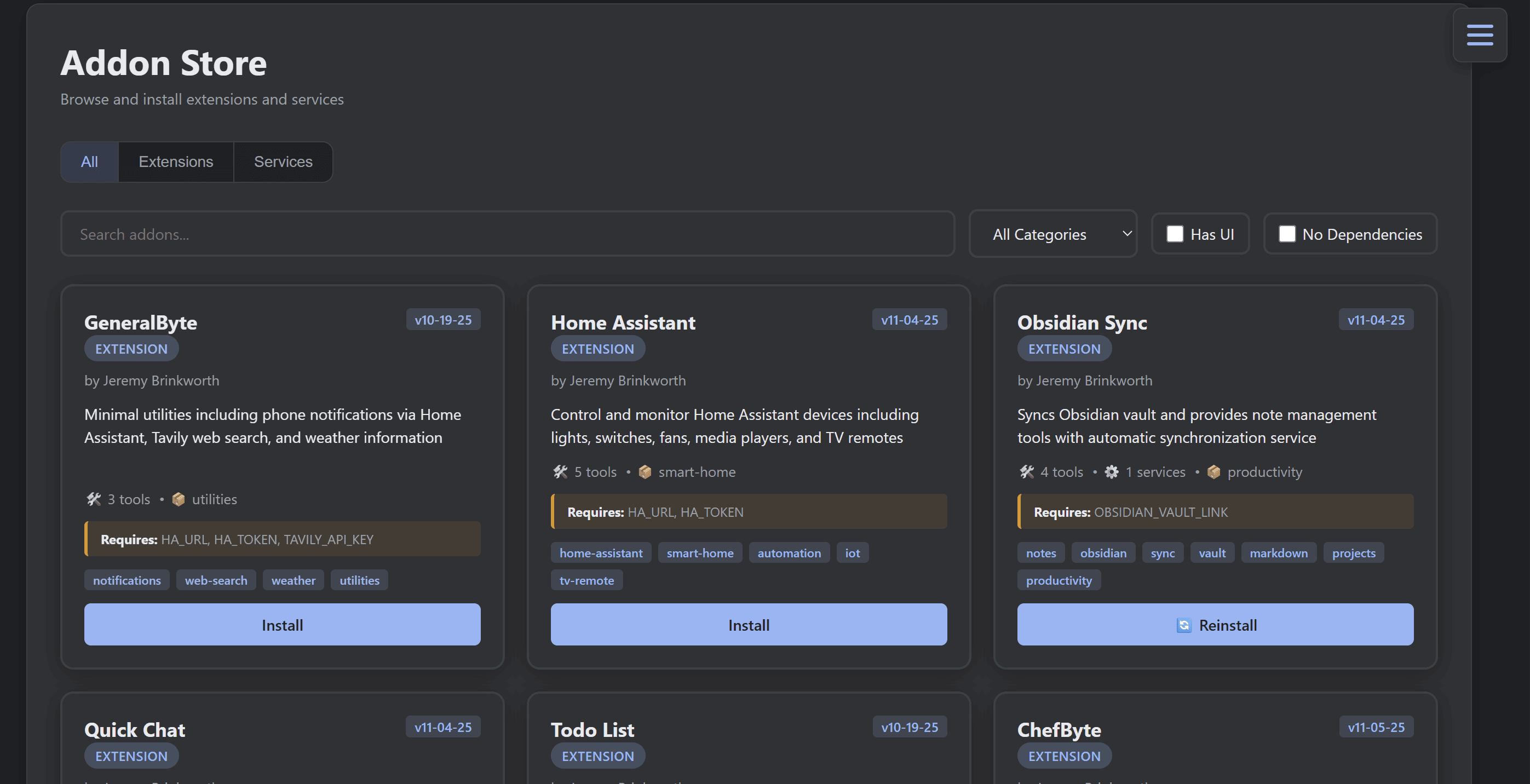Switch to the Extensions tab
This screenshot has width=1530, height=784.
coord(176,162)
